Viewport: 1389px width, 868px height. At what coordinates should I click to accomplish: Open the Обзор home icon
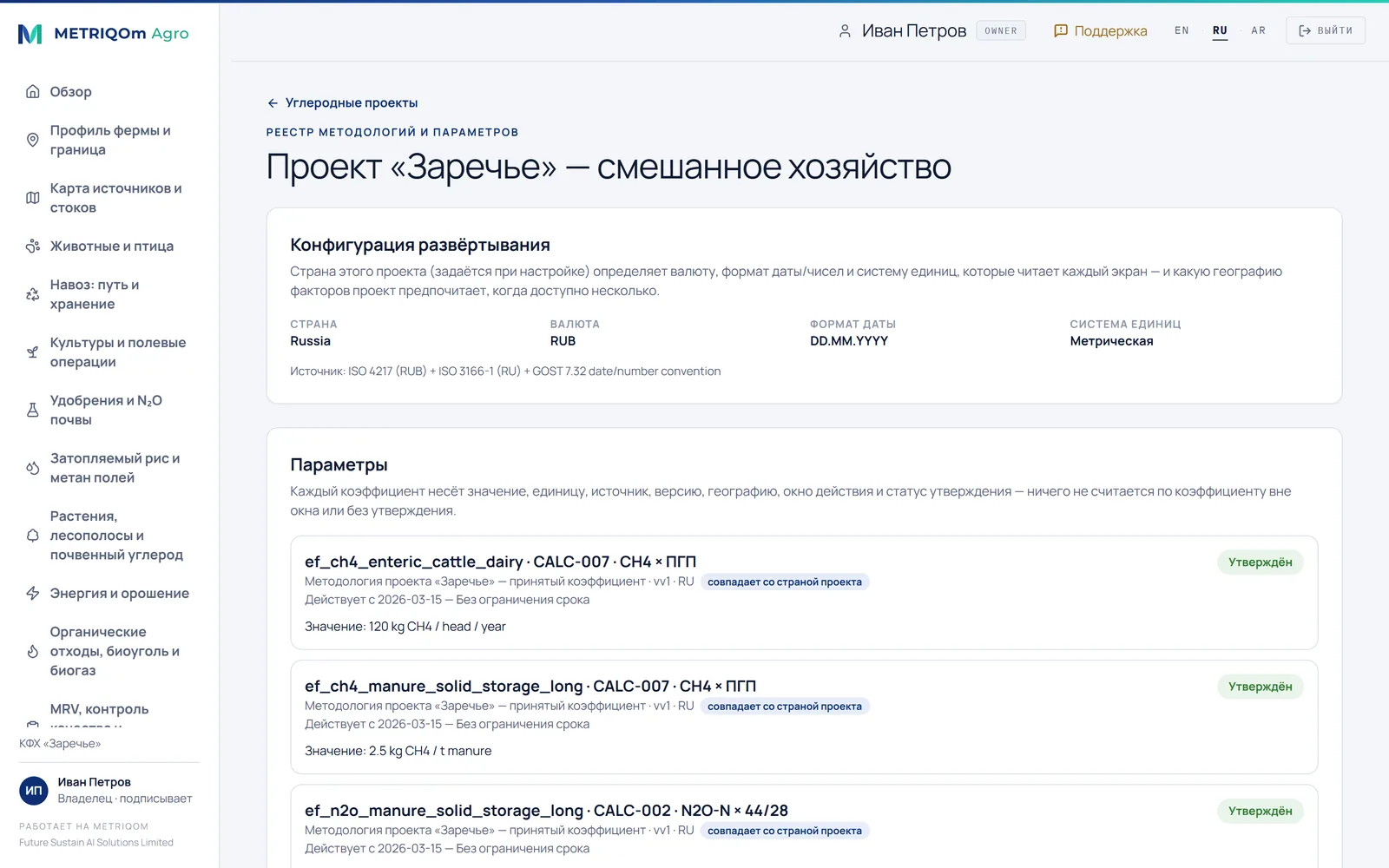pyautogui.click(x=33, y=92)
